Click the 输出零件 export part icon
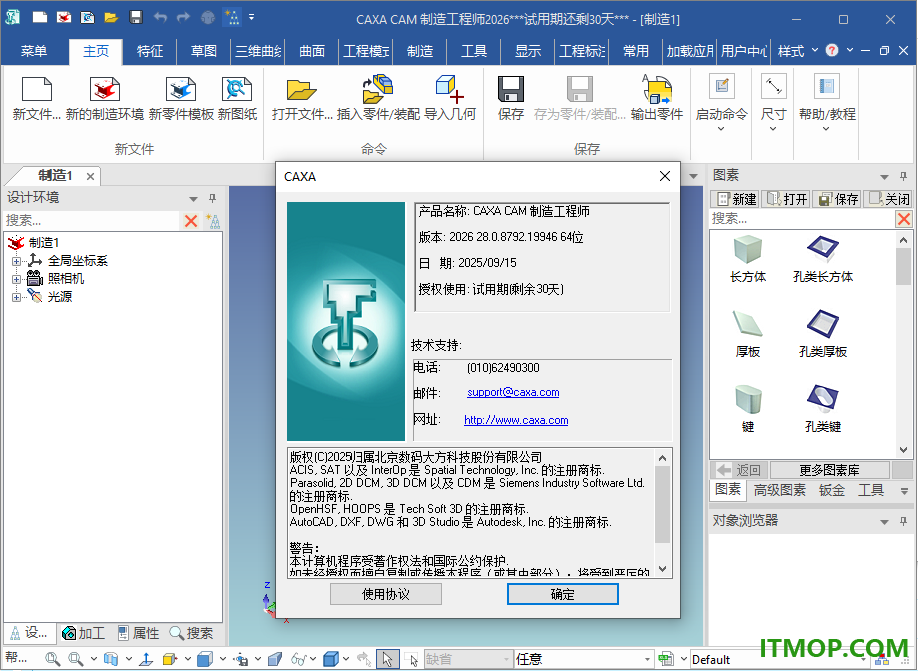This screenshot has width=918, height=671. click(656, 88)
